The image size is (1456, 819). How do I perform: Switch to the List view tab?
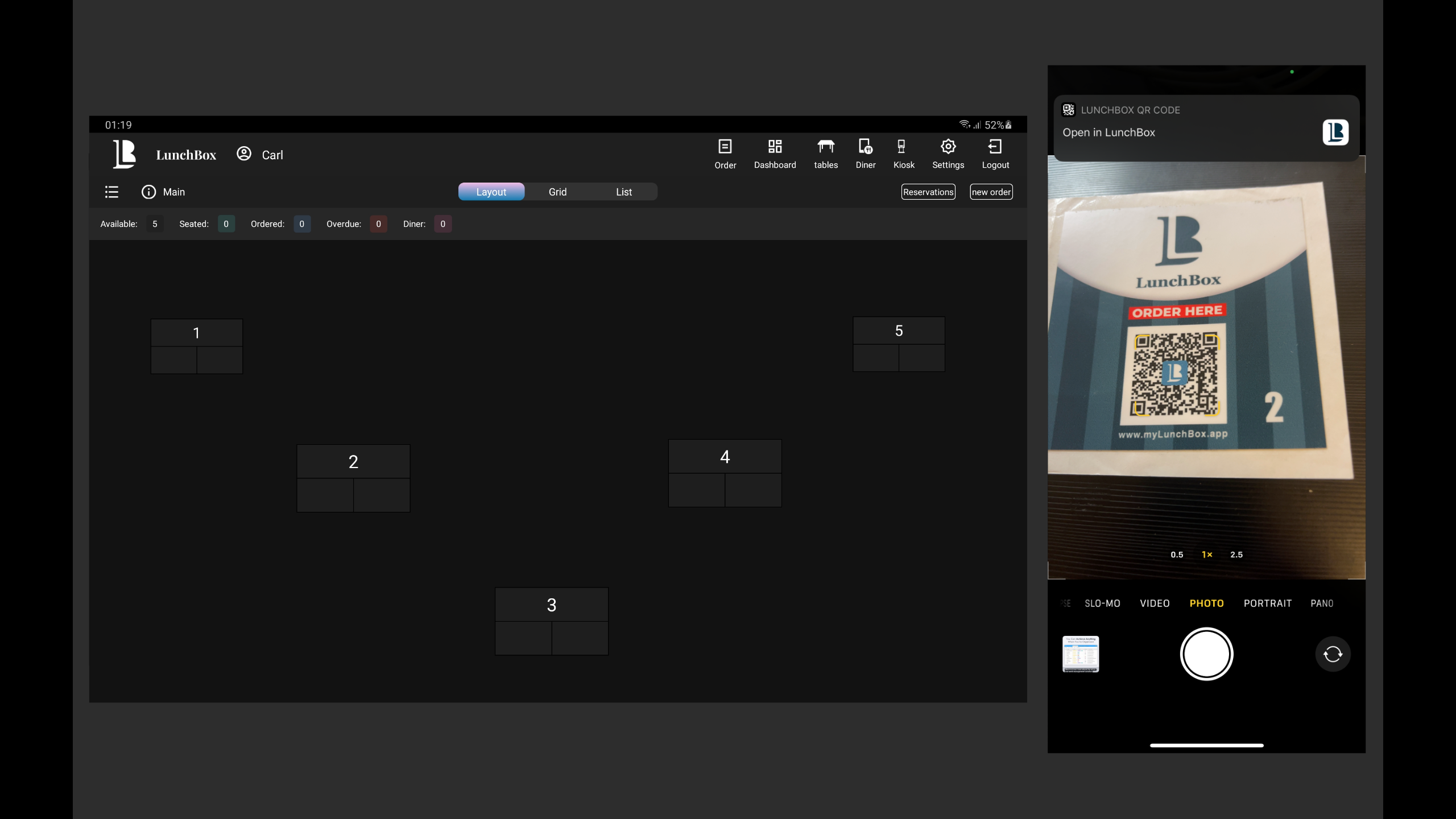(623, 192)
